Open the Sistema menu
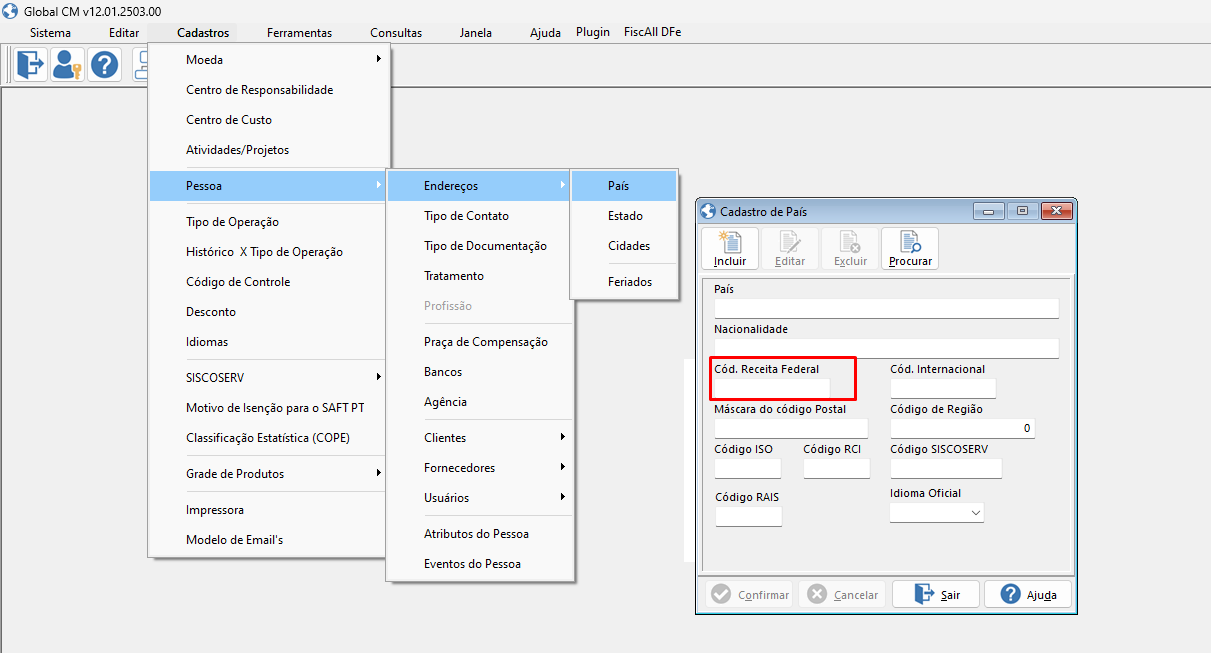Viewport: 1211px width, 653px height. [51, 33]
